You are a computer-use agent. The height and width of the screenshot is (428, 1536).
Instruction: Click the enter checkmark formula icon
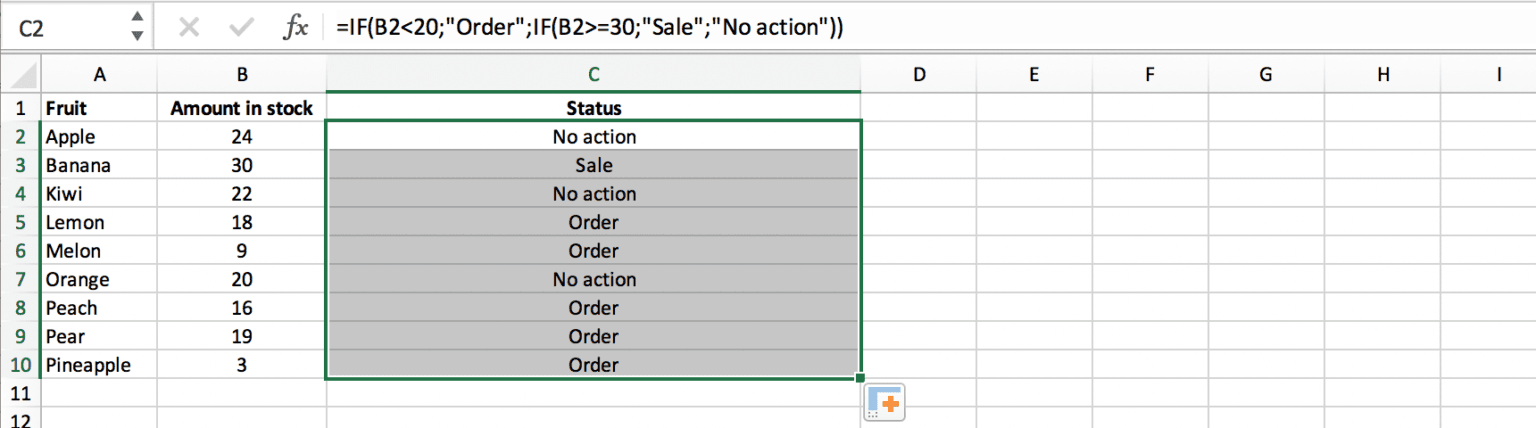click(x=241, y=29)
